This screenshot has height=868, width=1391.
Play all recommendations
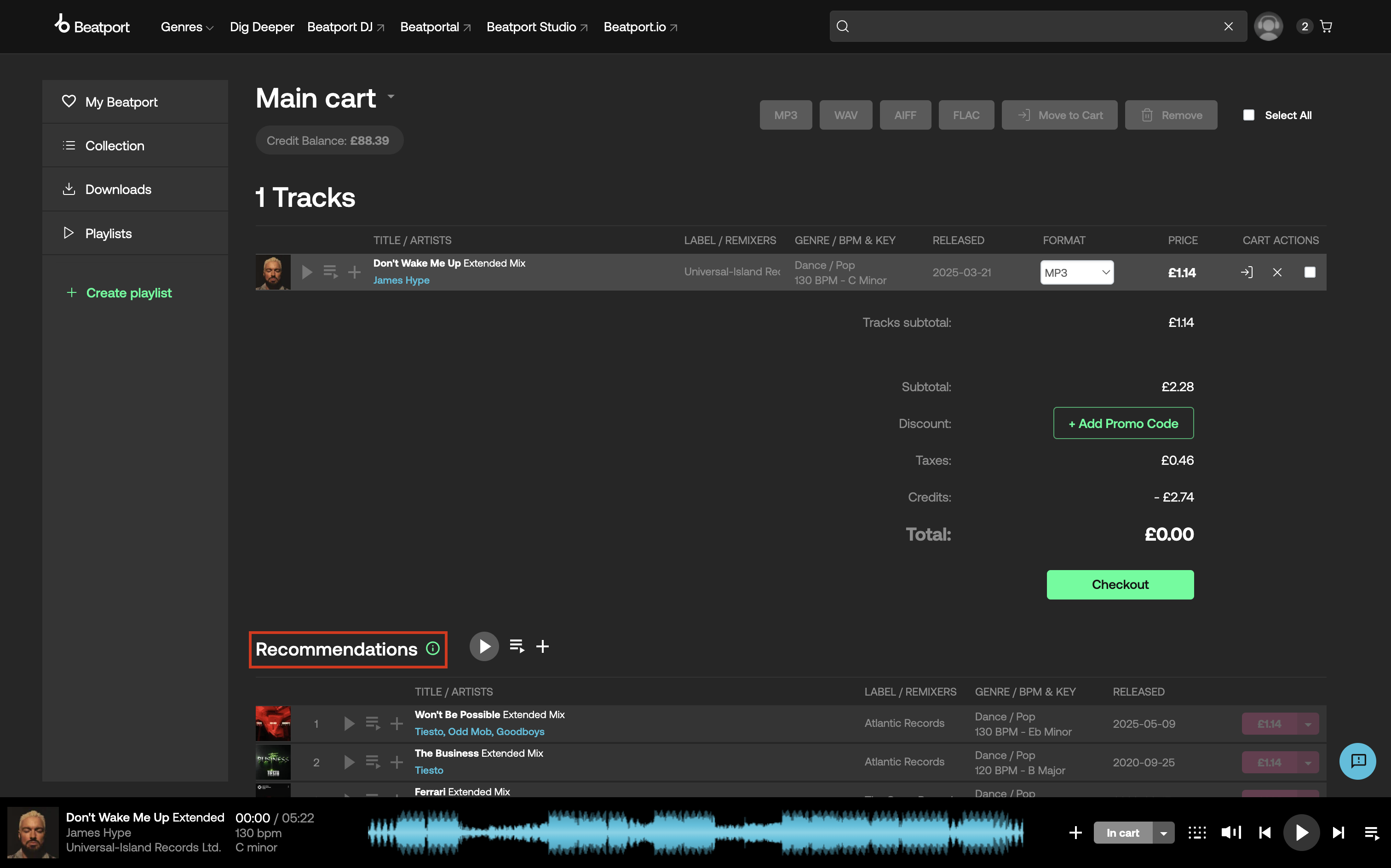click(x=484, y=646)
